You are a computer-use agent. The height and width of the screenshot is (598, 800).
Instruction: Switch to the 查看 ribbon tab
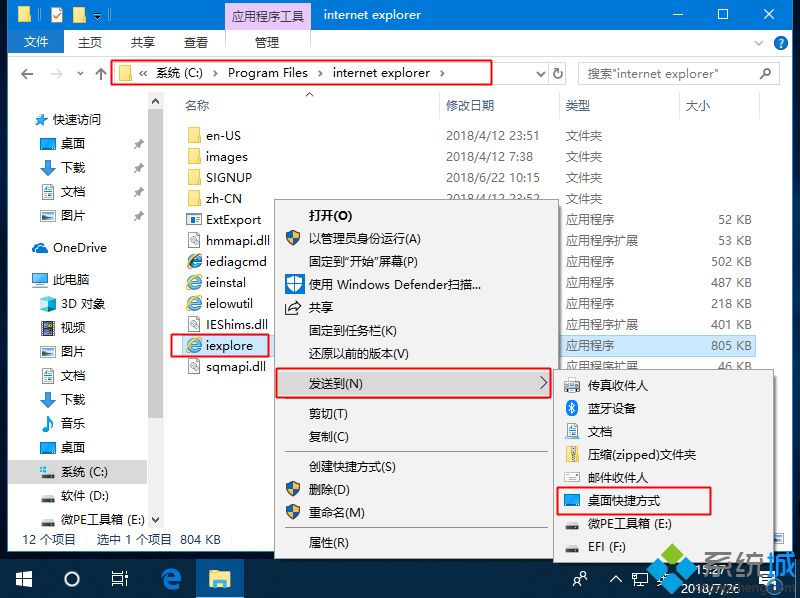click(195, 42)
